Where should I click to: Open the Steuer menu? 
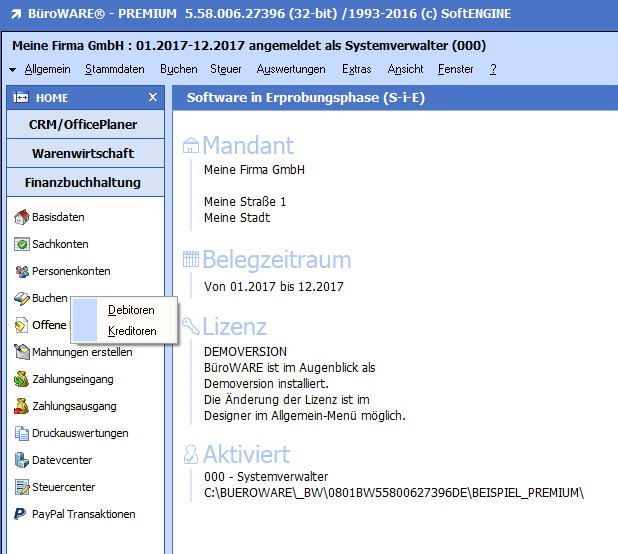[x=225, y=69]
